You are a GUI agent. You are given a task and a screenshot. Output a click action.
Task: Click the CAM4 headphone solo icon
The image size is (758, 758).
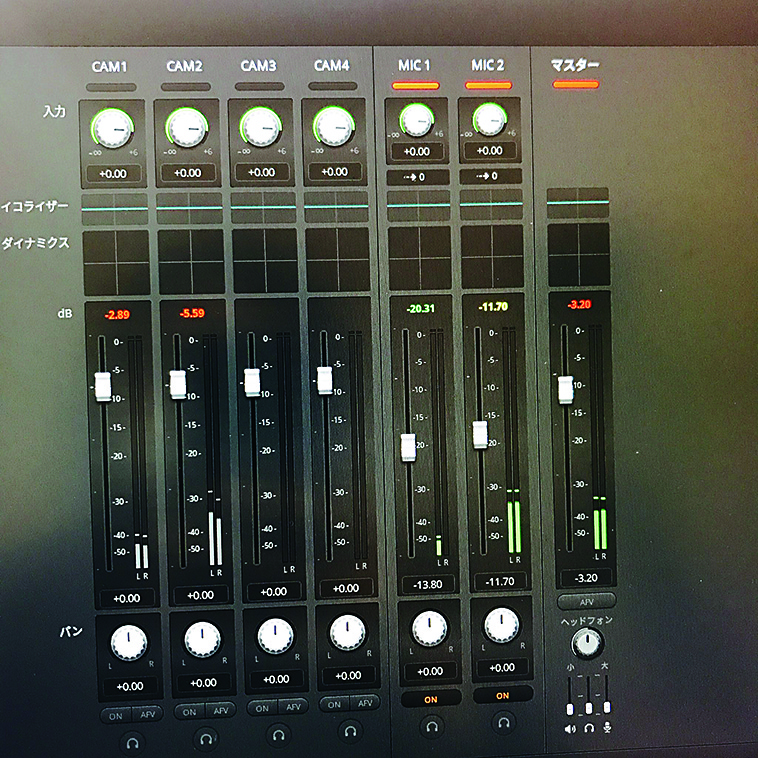click(x=349, y=734)
